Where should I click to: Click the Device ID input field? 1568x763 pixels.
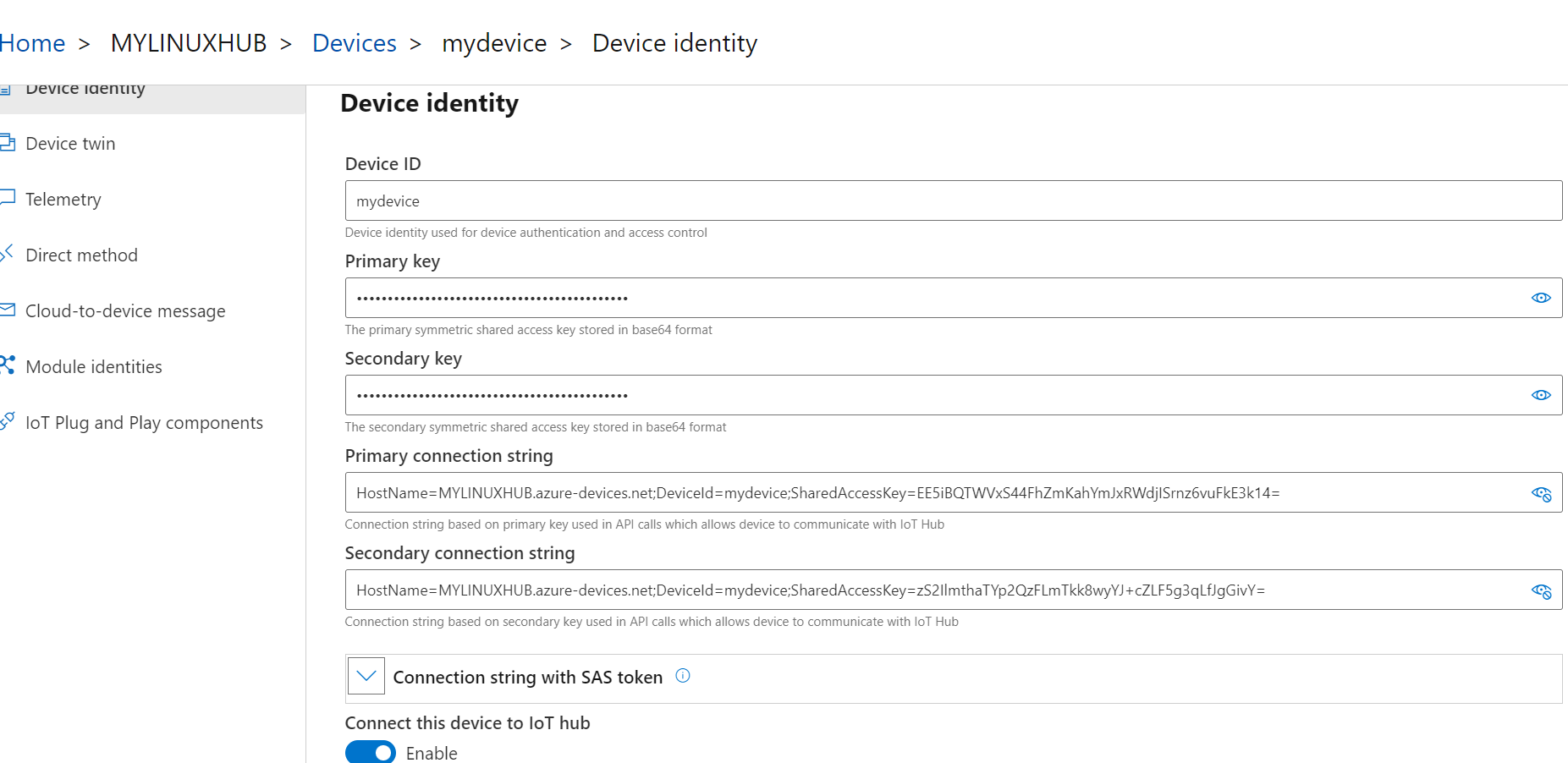click(x=953, y=201)
